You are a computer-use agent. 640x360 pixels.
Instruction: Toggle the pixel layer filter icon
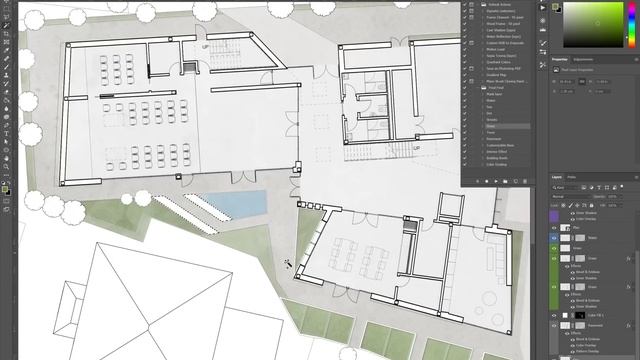[584, 187]
